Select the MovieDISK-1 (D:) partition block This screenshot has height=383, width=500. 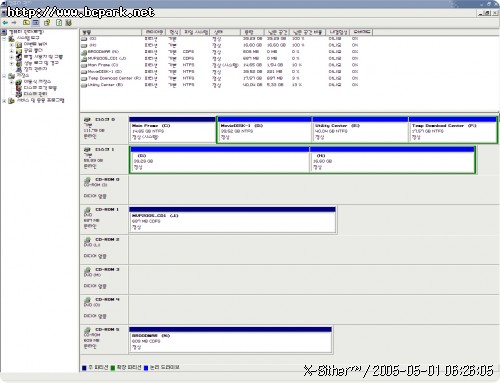[x=264, y=130]
